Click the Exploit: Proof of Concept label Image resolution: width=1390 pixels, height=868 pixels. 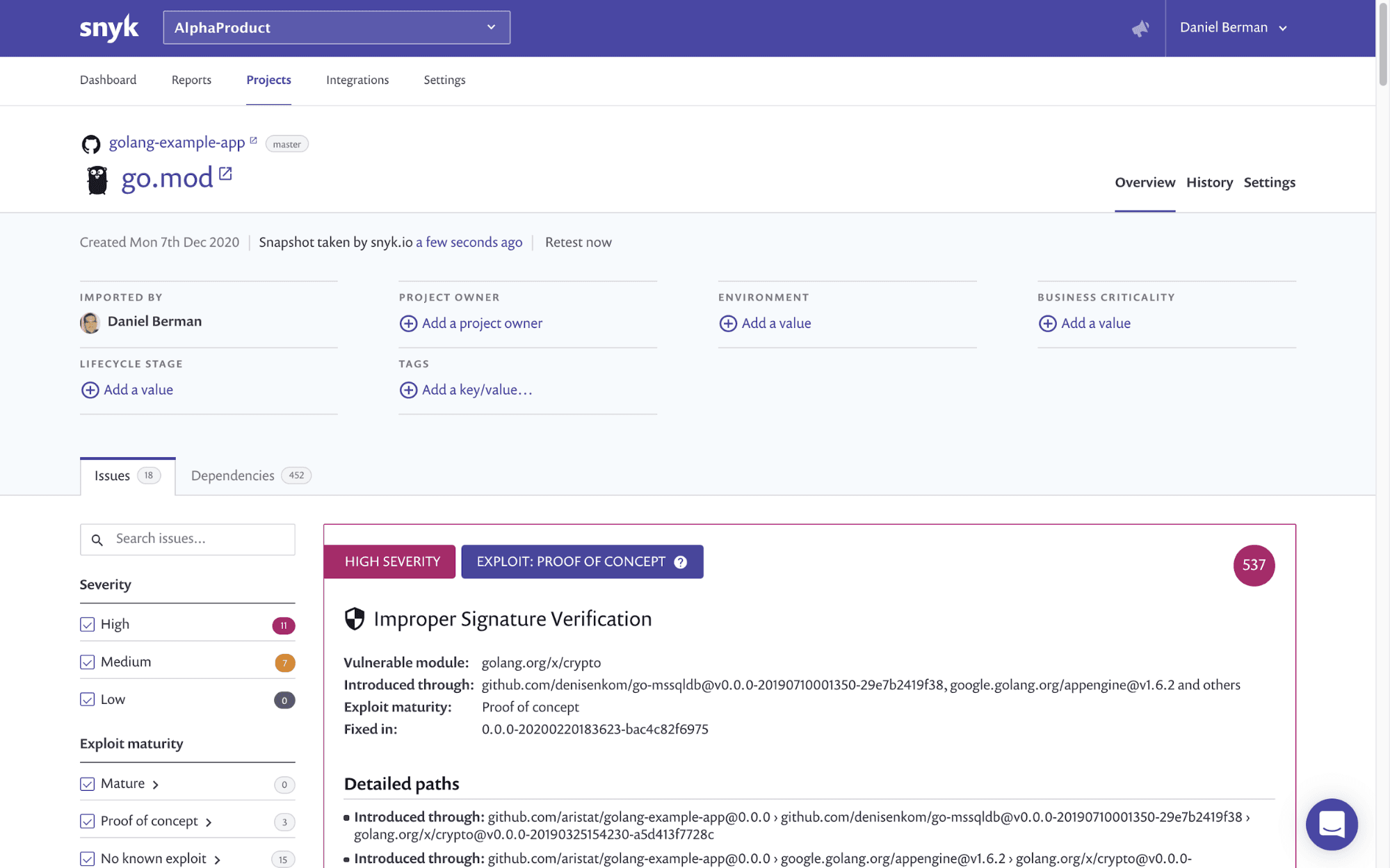click(x=582, y=562)
